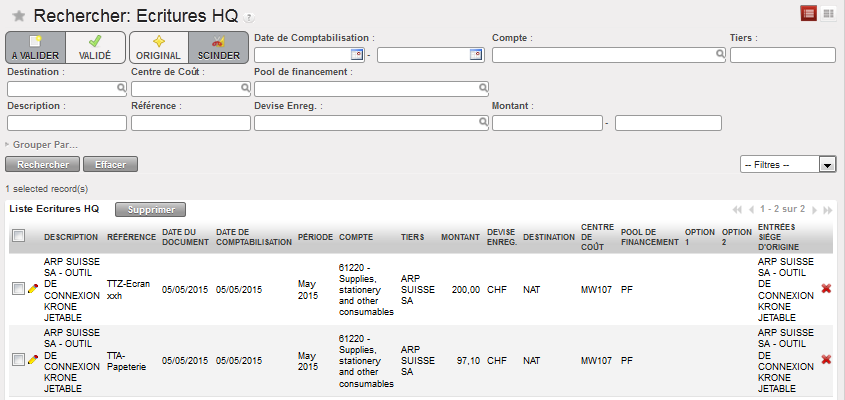Toggle the SCINDER filter
This screenshot has height=400, width=845.
point(218,47)
